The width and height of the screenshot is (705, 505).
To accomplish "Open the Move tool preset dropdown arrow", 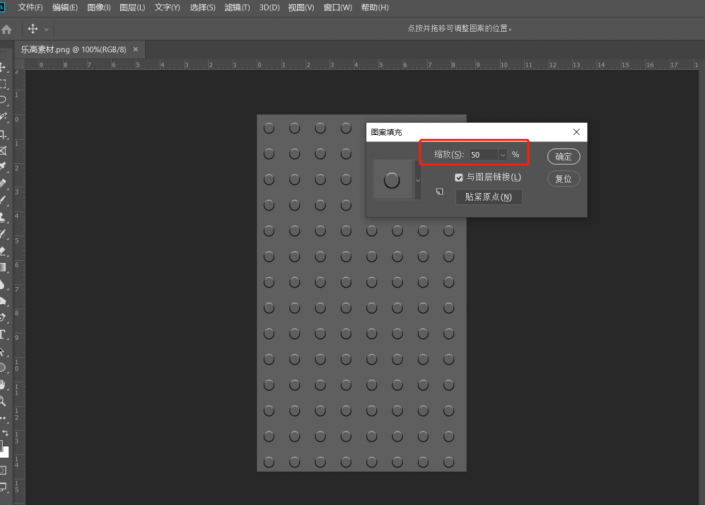I will click(x=47, y=29).
